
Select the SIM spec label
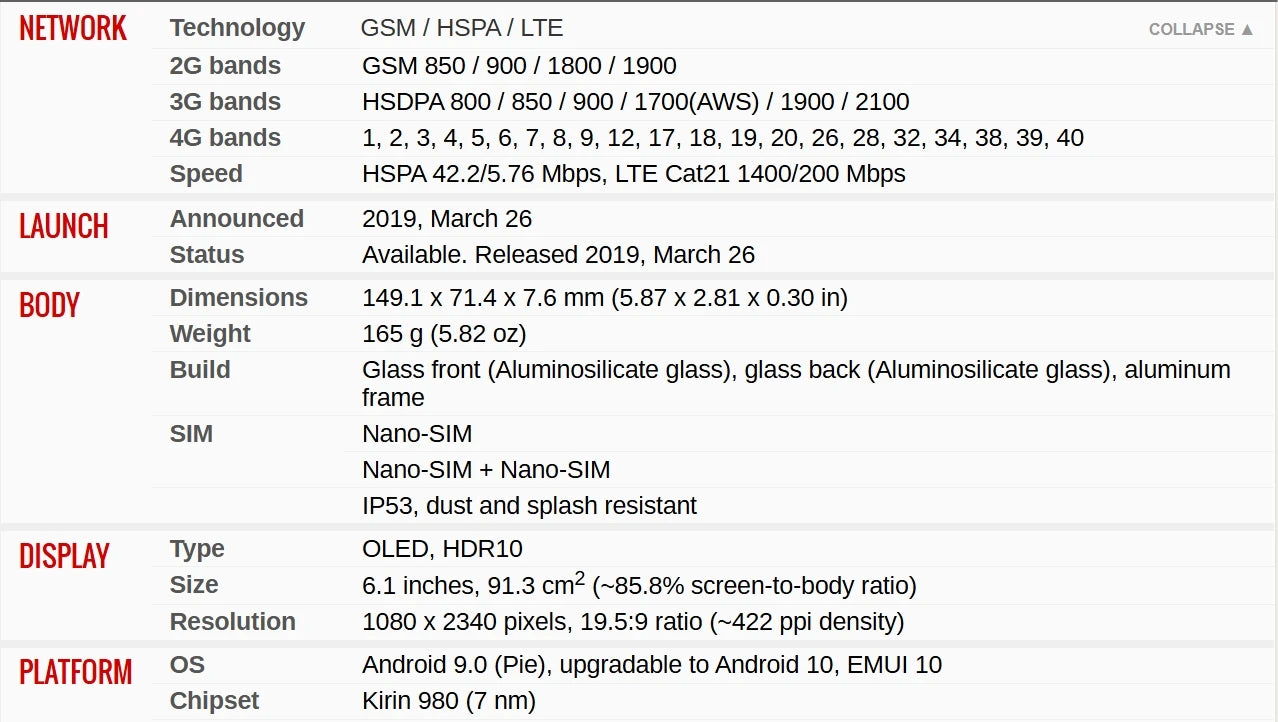pyautogui.click(x=191, y=433)
